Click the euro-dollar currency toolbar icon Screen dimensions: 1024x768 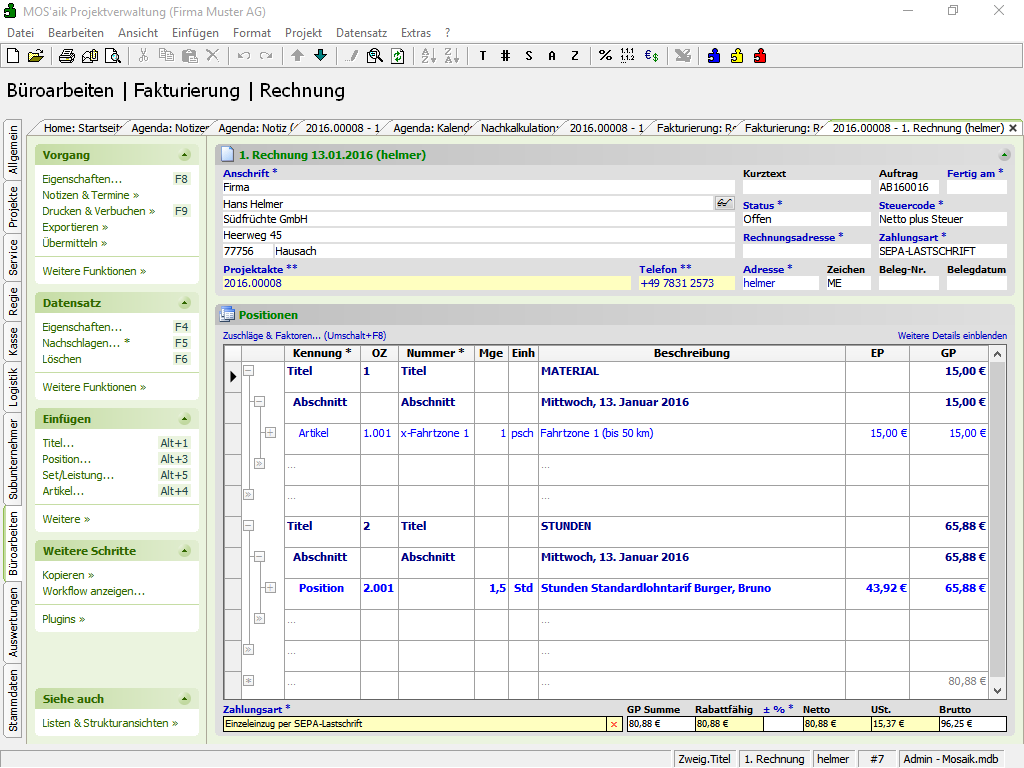[651, 56]
